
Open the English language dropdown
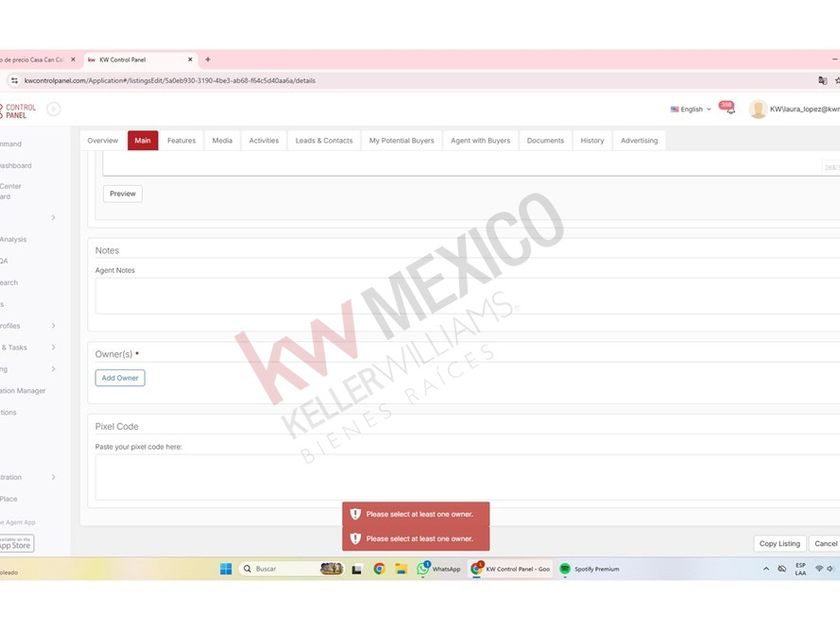click(x=691, y=109)
